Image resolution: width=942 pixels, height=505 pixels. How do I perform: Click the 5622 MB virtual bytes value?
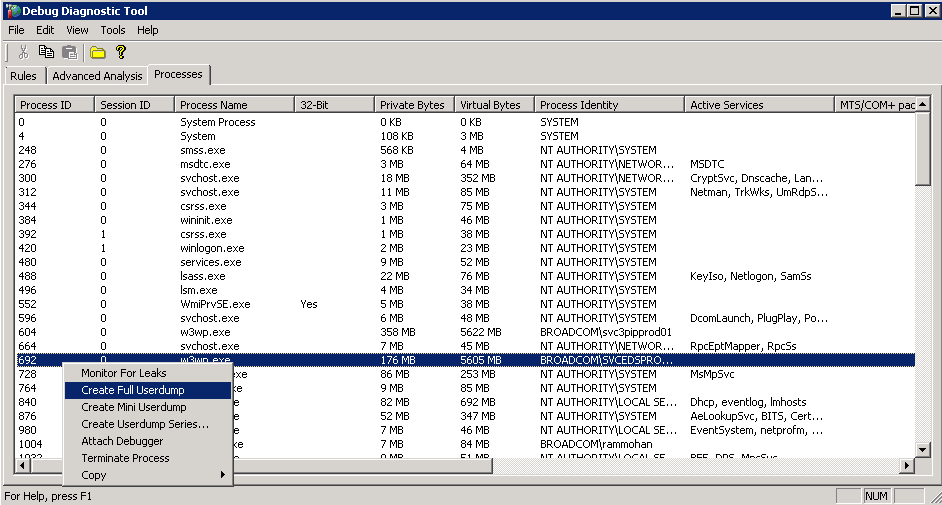481,332
